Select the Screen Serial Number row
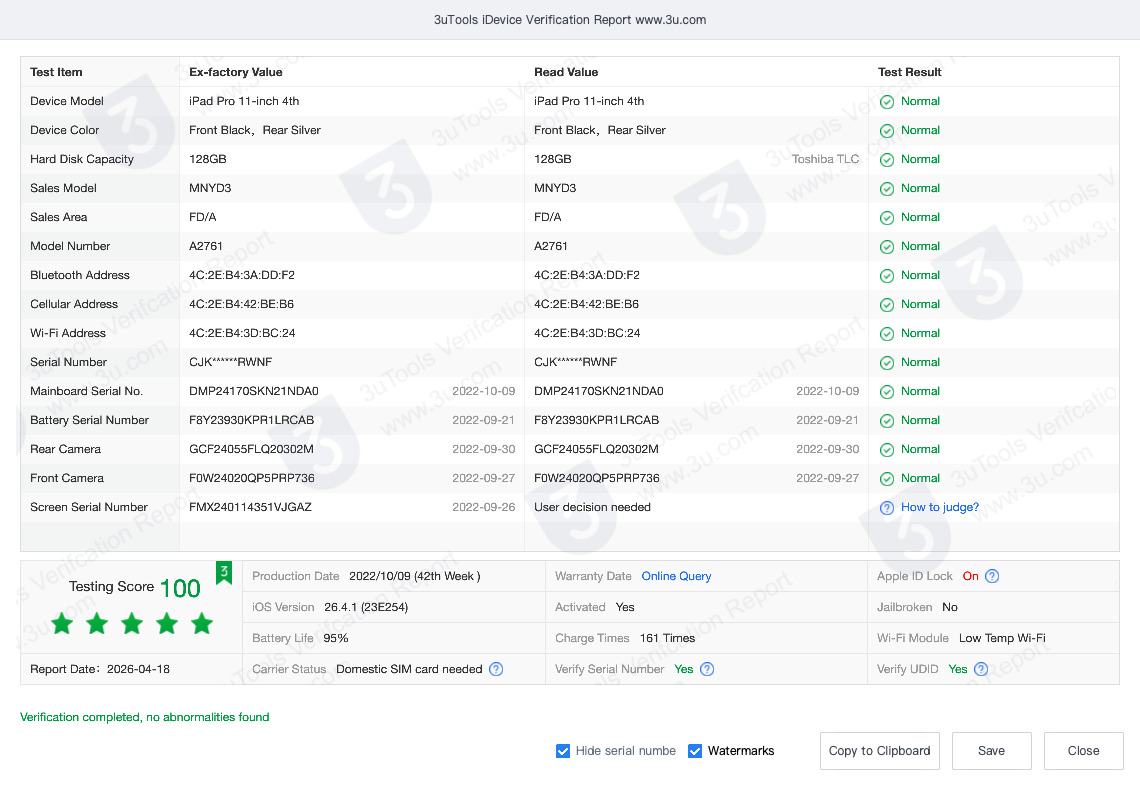This screenshot has height=786, width=1140. click(89, 507)
